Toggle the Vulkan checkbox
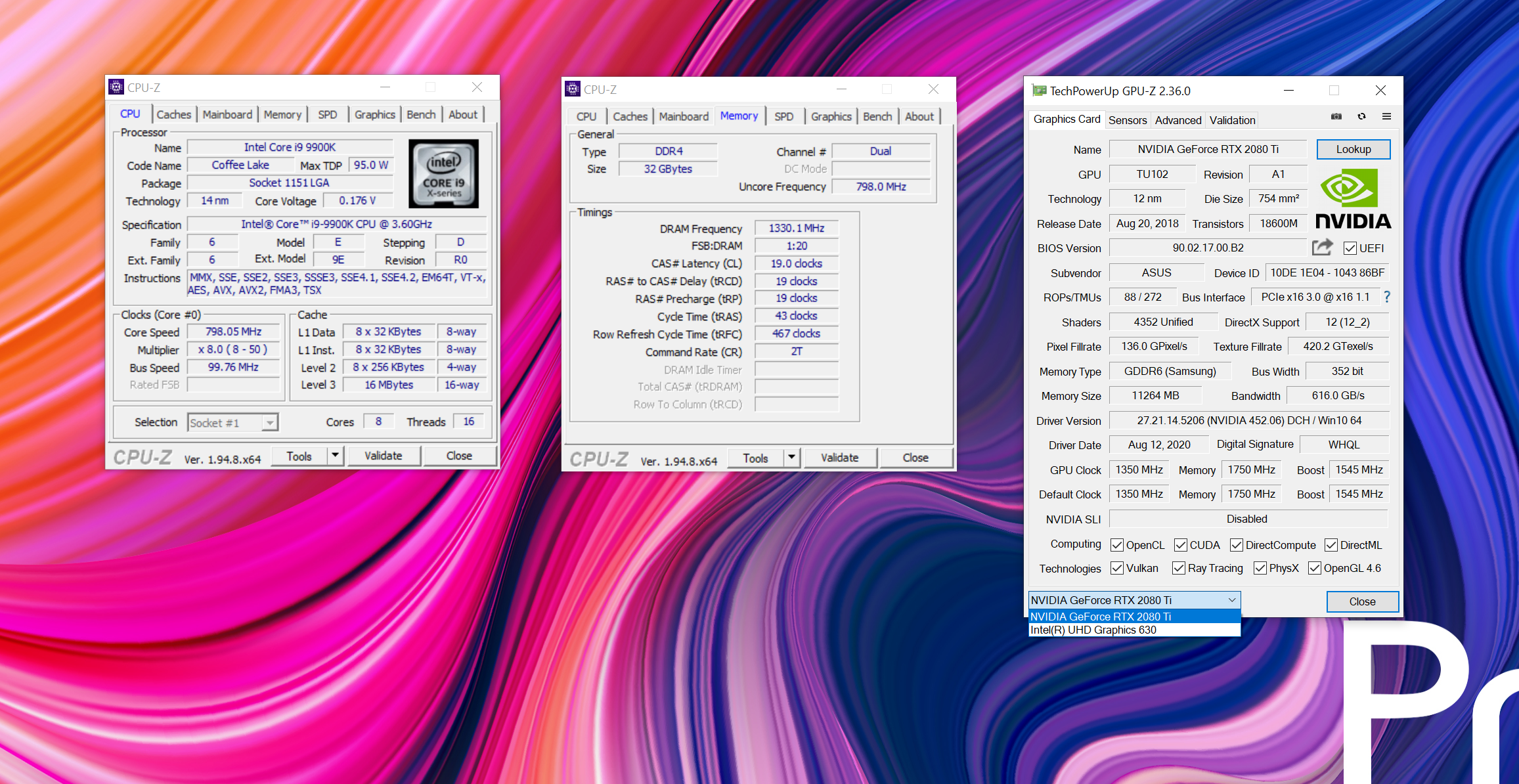 [x=1117, y=568]
